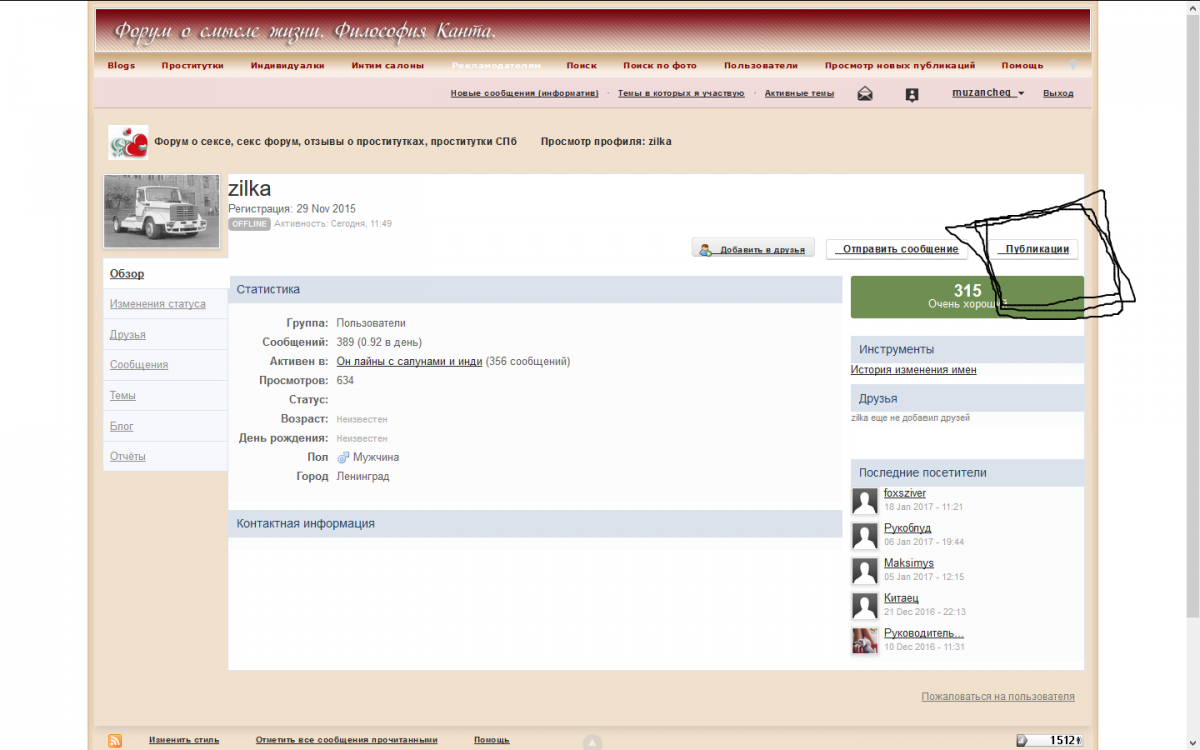The width and height of the screenshot is (1200, 750).
Task: Open the Изменить стиль style chooser
Action: (x=184, y=740)
